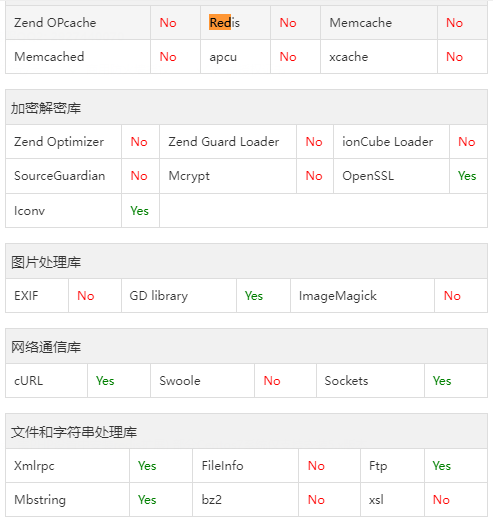Click the 加密解密库 section header

click(46, 108)
